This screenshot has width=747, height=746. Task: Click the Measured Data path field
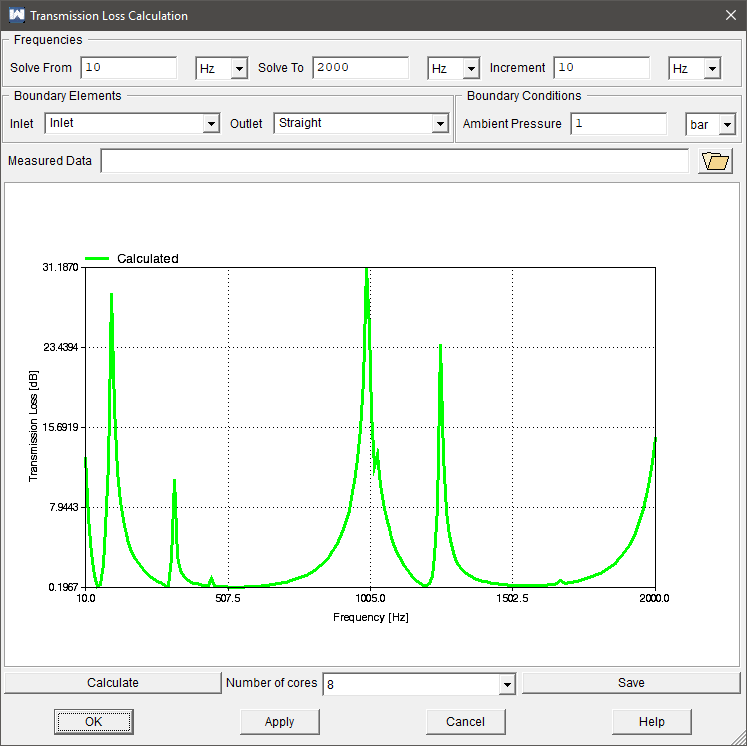pos(394,161)
